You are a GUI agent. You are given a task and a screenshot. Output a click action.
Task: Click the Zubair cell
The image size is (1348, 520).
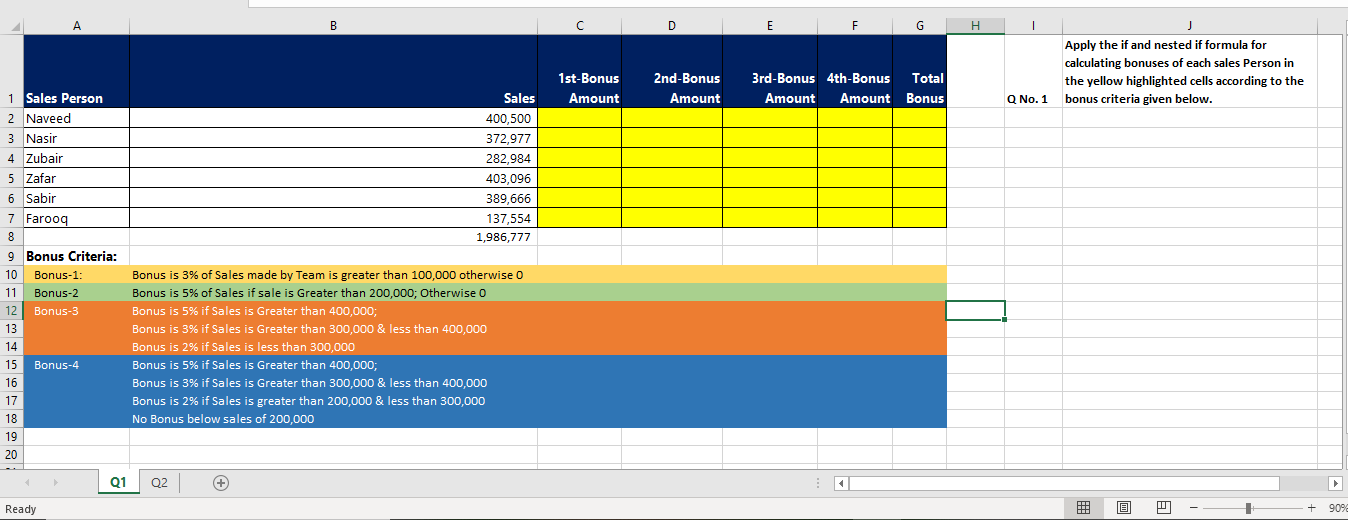pos(76,158)
